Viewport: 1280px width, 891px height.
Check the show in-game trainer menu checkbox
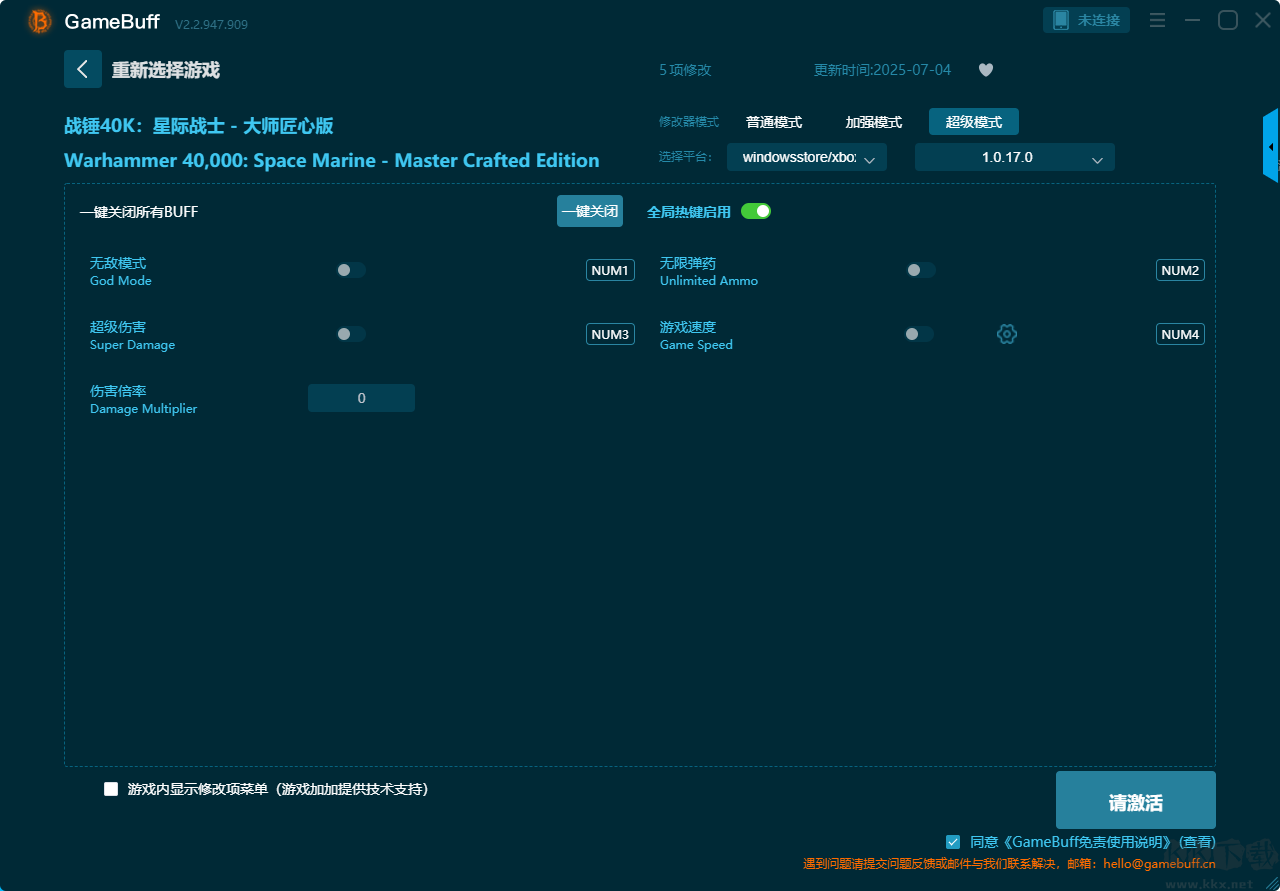pyautogui.click(x=111, y=789)
